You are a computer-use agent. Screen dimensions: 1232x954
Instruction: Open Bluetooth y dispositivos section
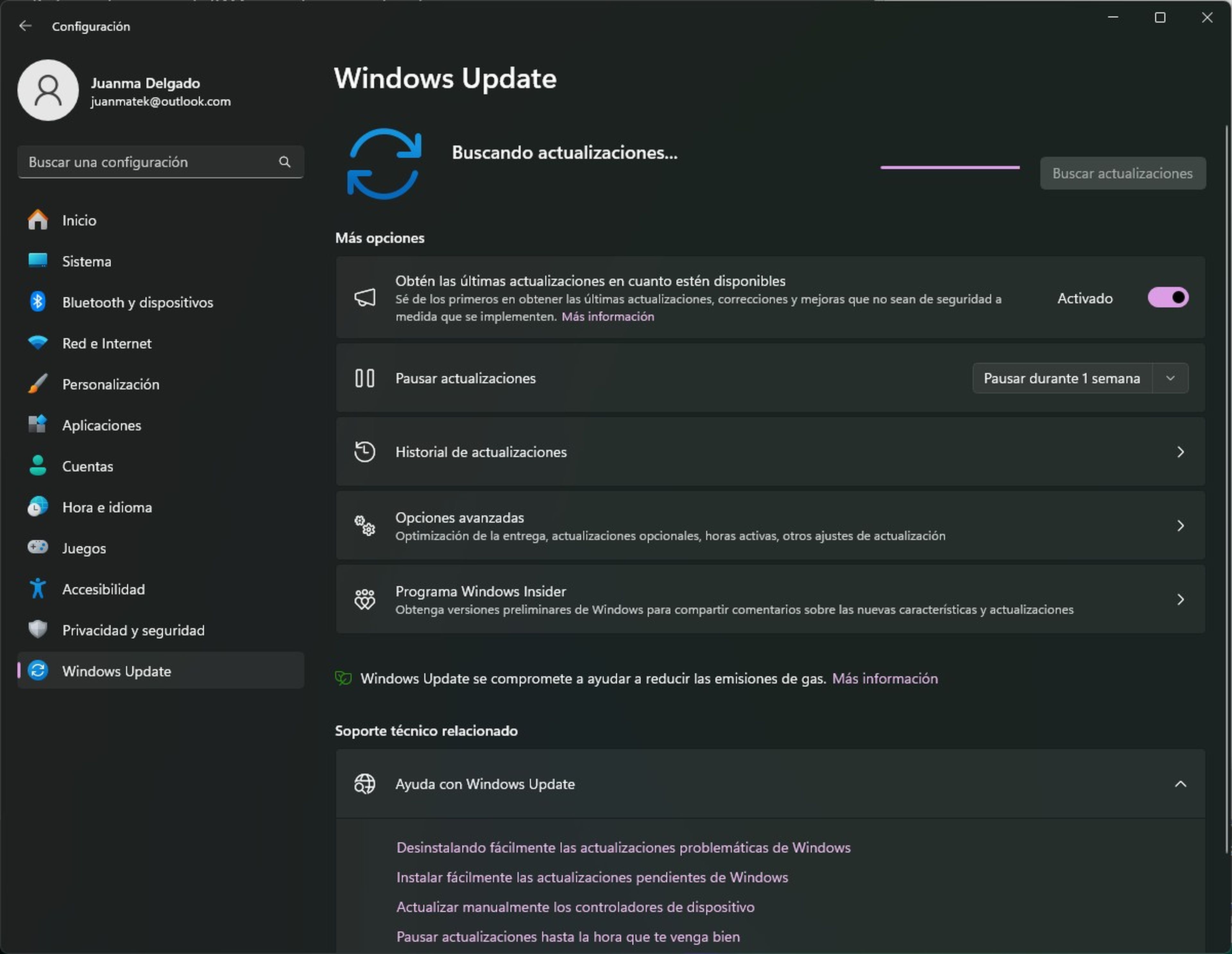pyautogui.click(x=161, y=302)
